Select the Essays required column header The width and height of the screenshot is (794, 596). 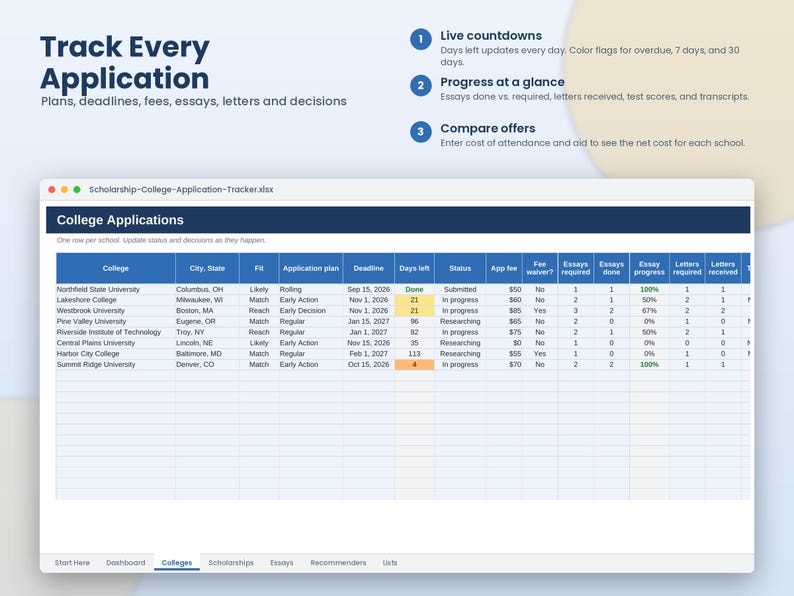pyautogui.click(x=576, y=268)
